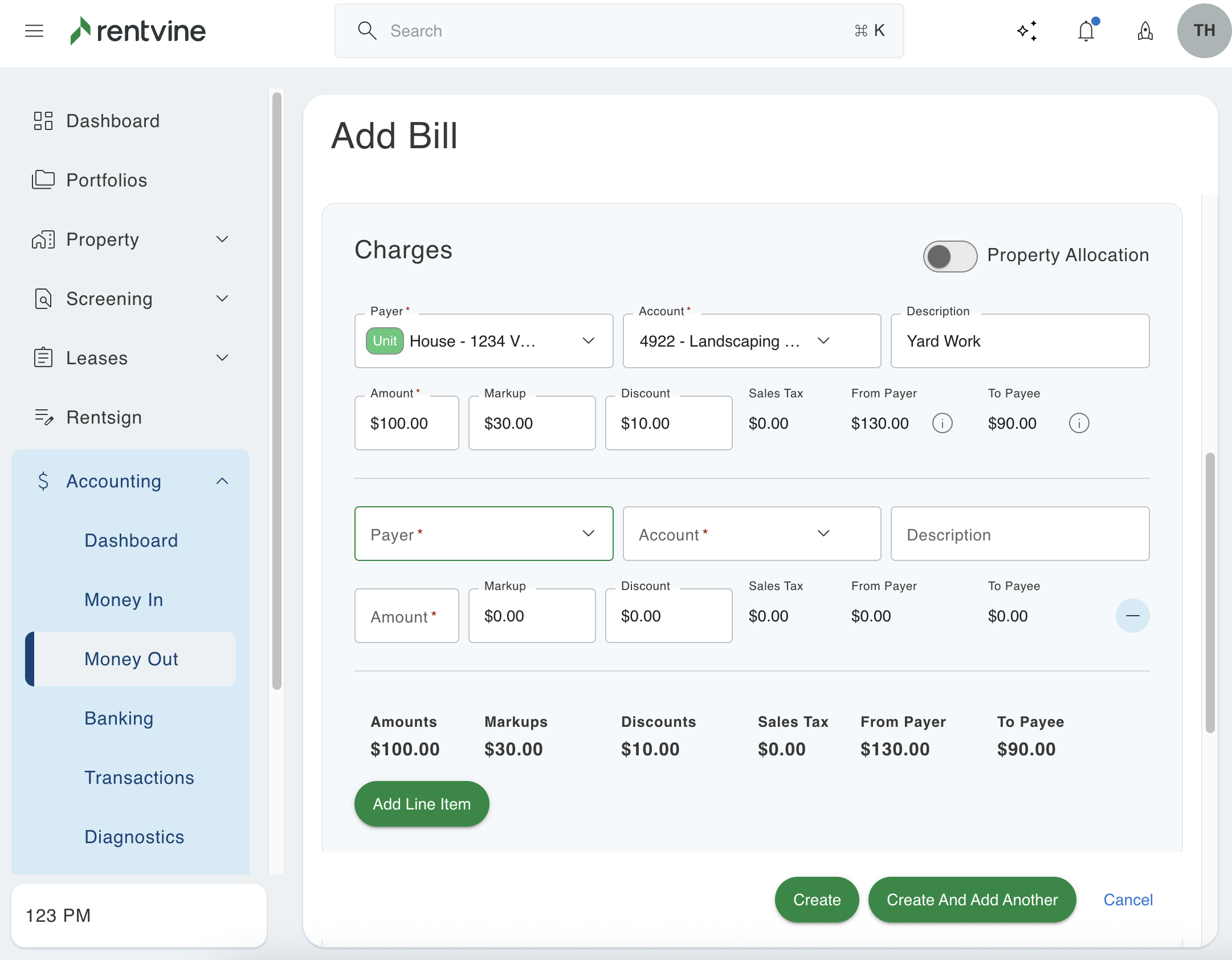Image resolution: width=1232 pixels, height=960 pixels.
Task: Open the notifications bell
Action: click(x=1086, y=31)
